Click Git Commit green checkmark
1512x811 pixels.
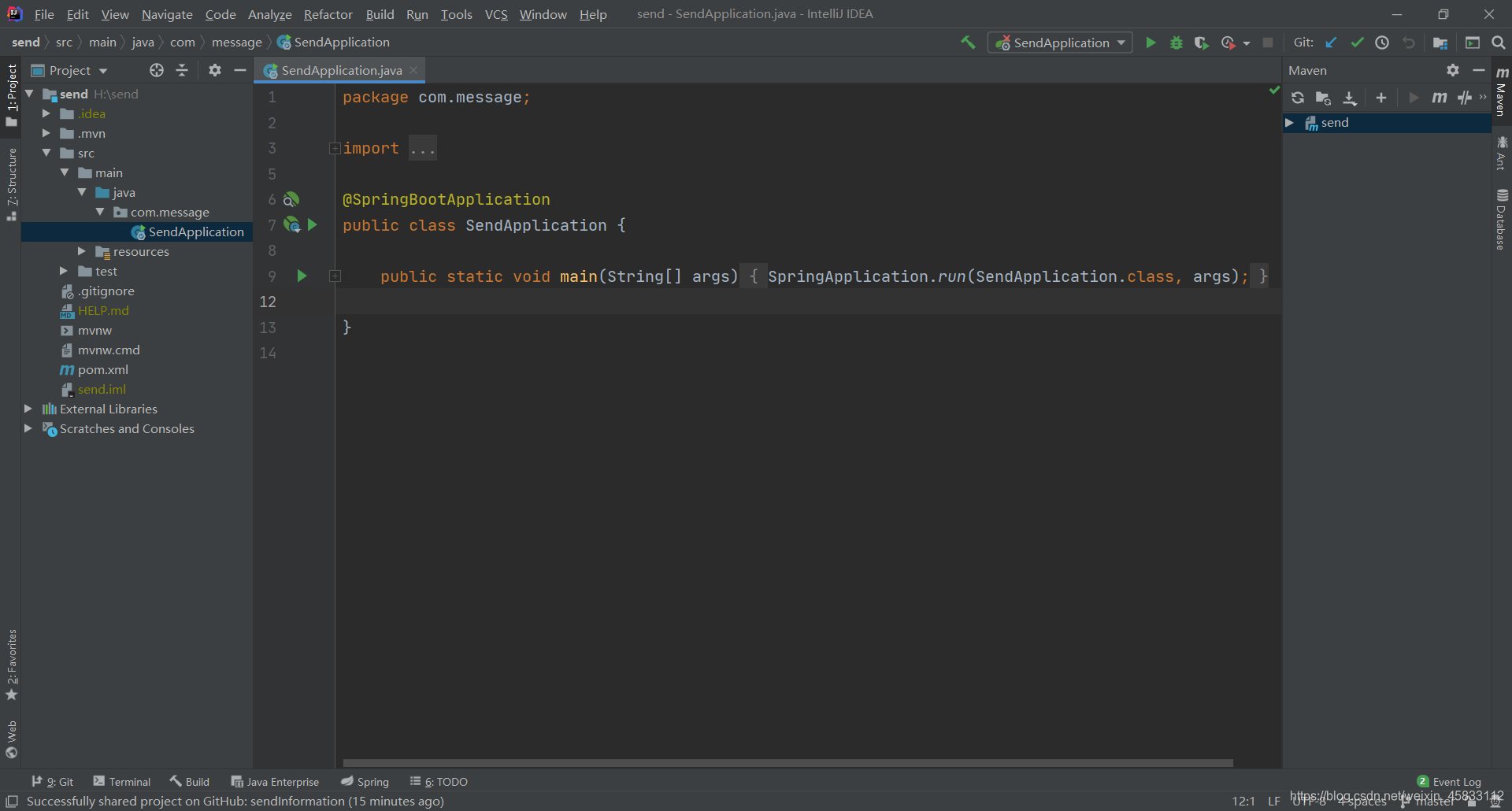pyautogui.click(x=1357, y=43)
